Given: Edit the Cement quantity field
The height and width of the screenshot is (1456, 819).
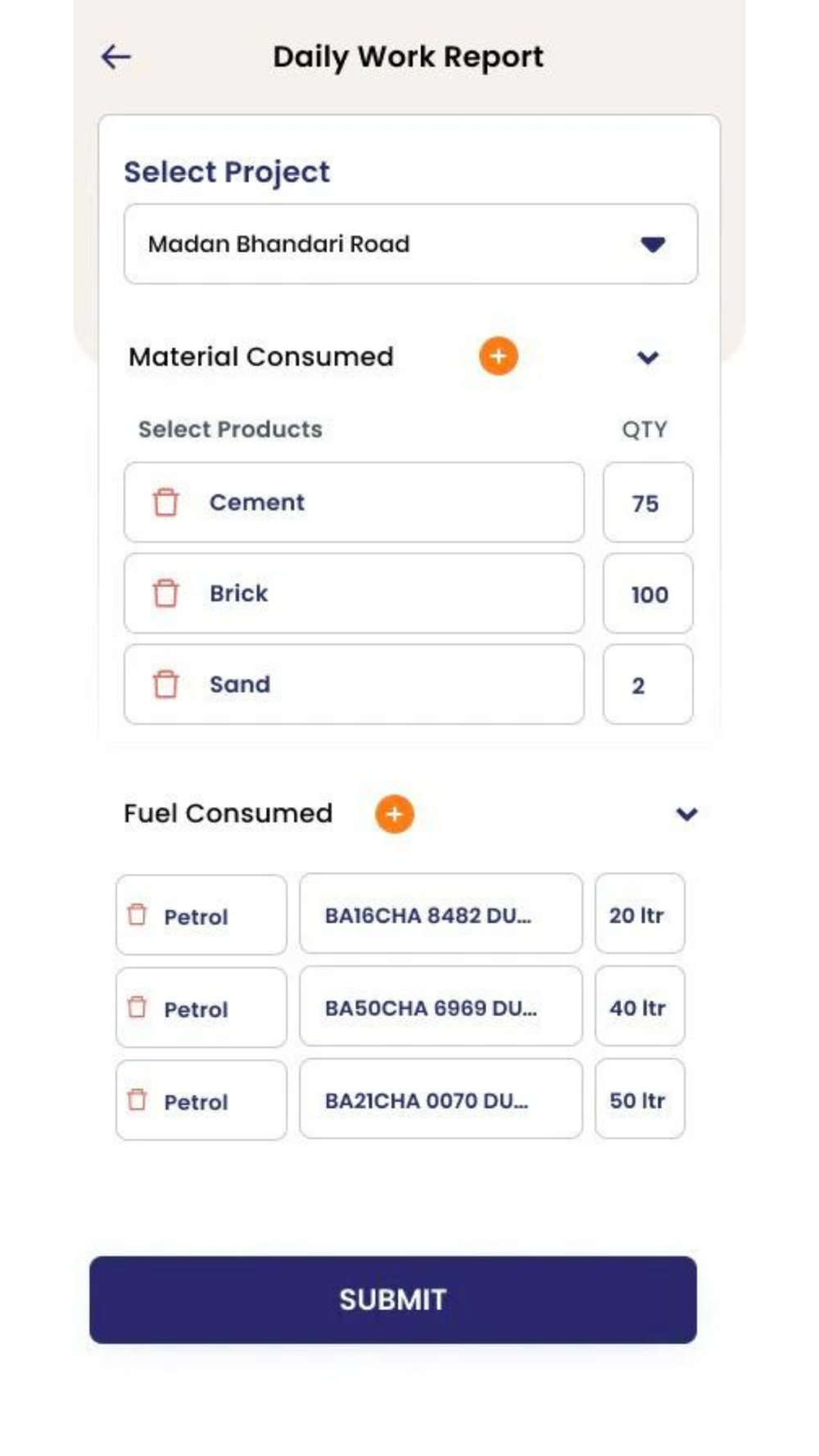Looking at the screenshot, I should coord(647,503).
